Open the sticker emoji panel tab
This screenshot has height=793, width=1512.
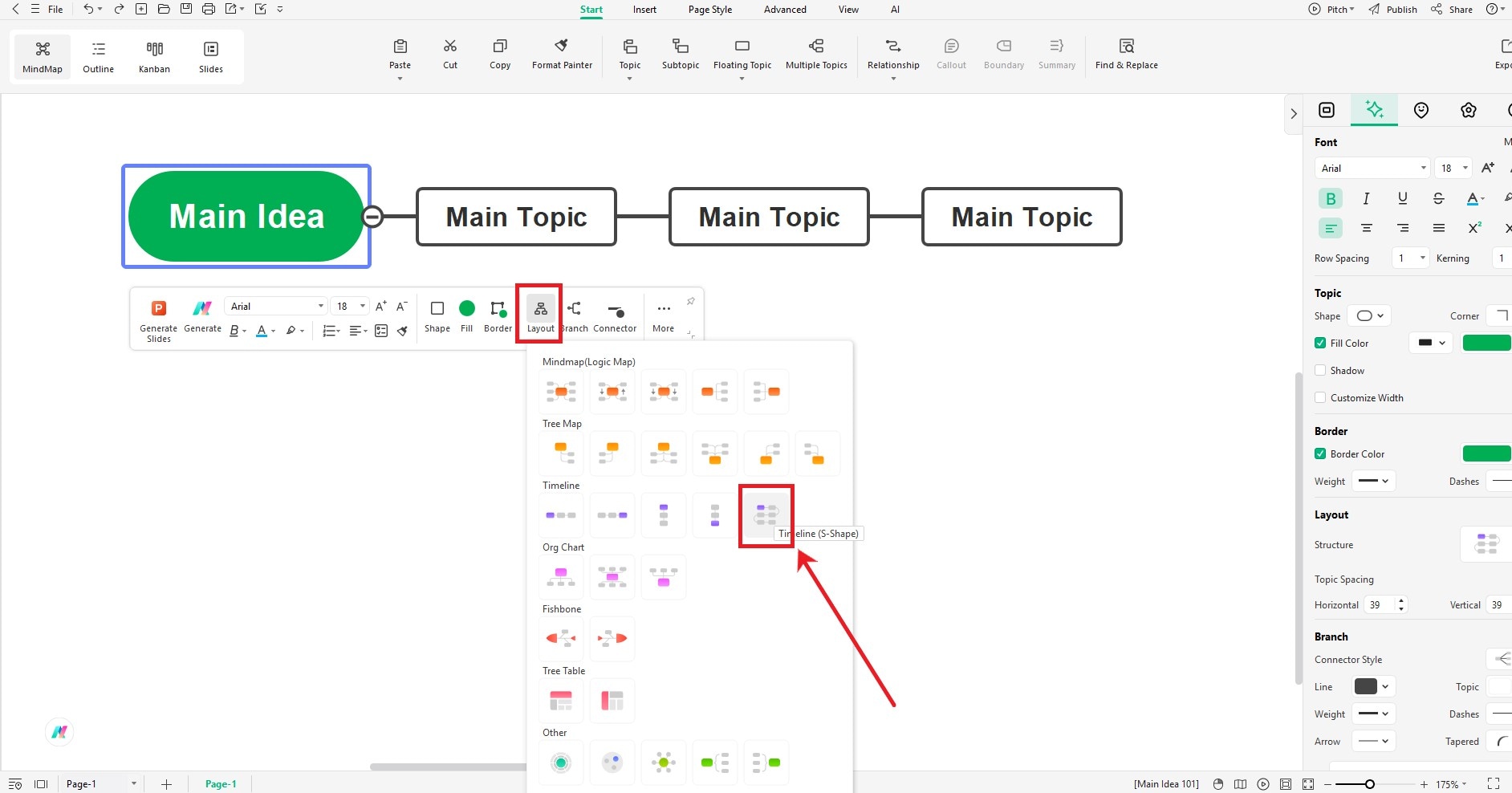[x=1421, y=110]
